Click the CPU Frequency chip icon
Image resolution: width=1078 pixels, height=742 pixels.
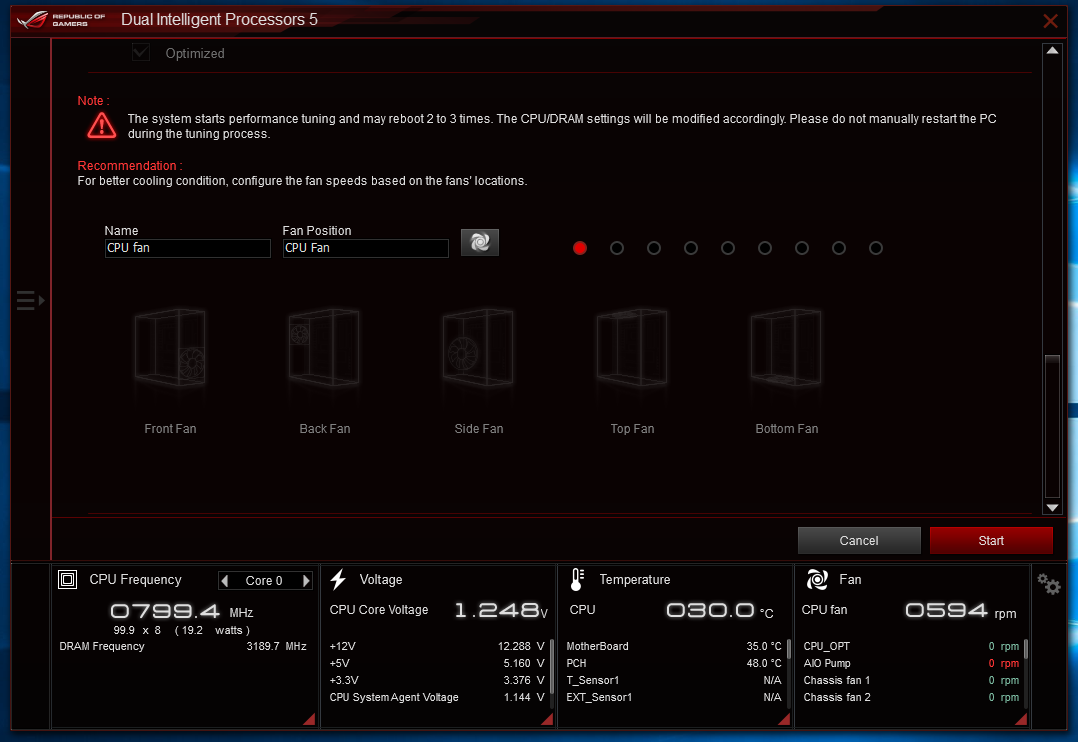coord(67,580)
